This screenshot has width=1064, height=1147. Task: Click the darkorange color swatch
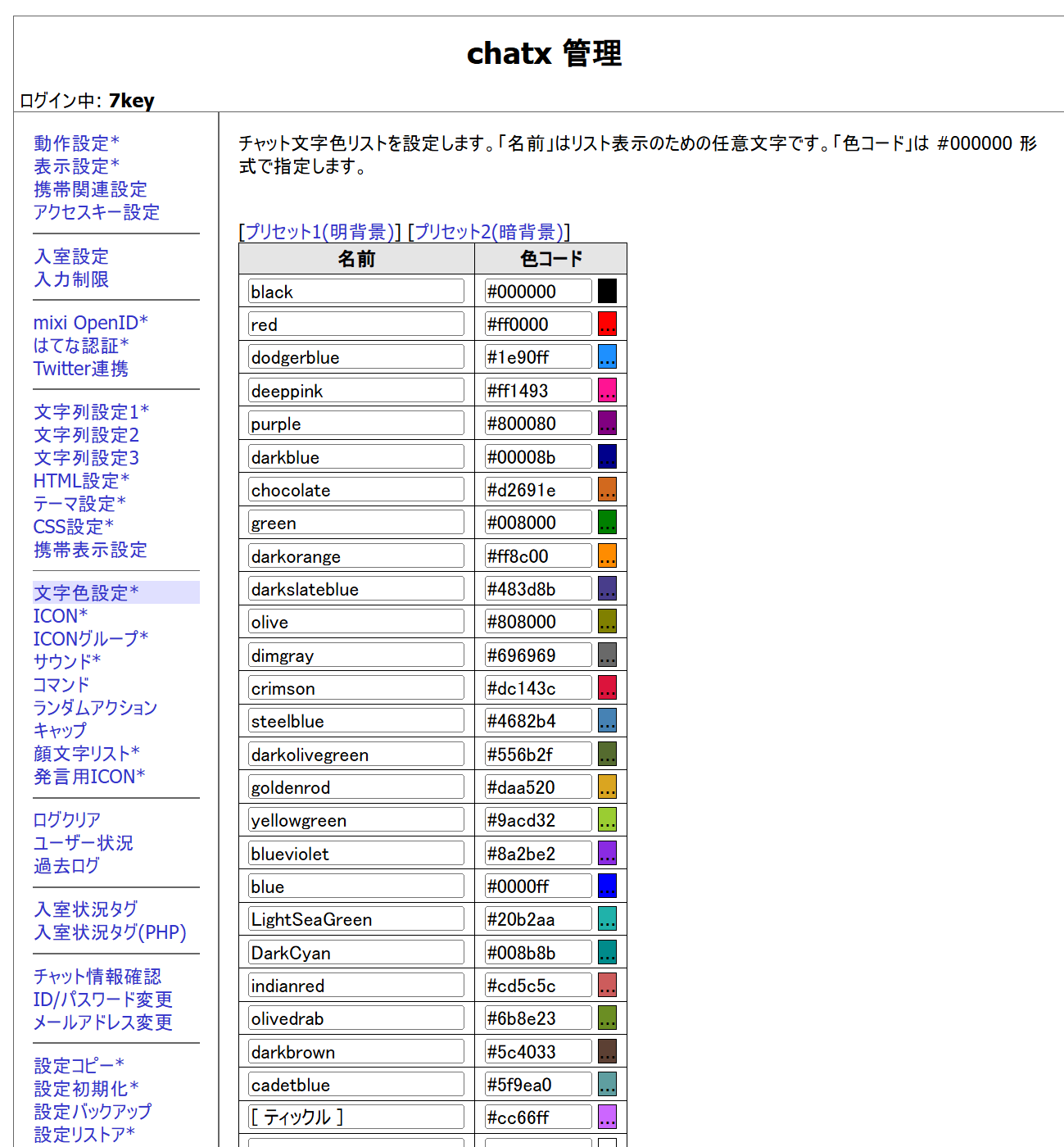pos(607,556)
